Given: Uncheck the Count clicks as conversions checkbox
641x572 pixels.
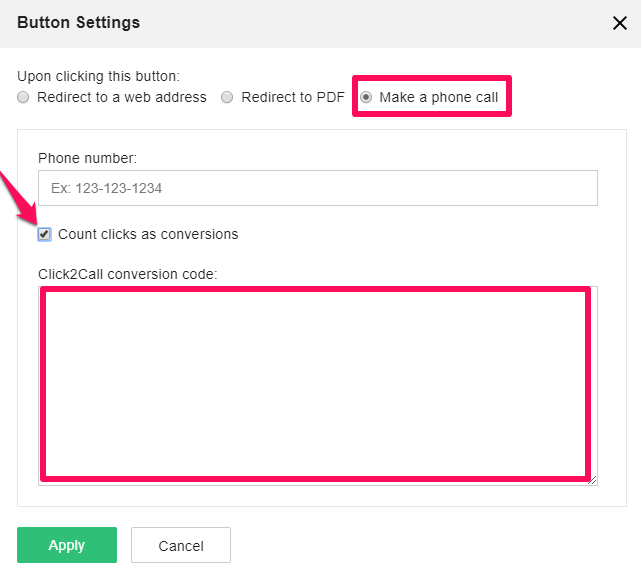Looking at the screenshot, I should coord(44,234).
